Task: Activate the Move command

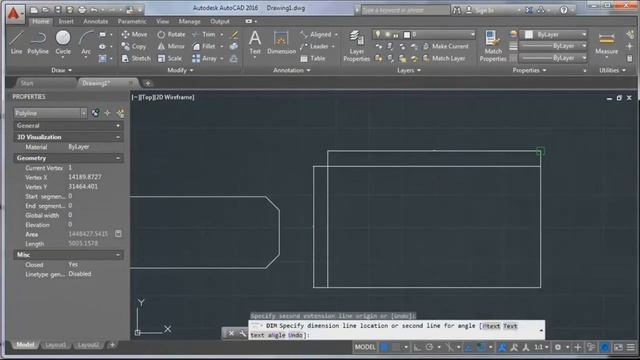Action: (x=134, y=35)
